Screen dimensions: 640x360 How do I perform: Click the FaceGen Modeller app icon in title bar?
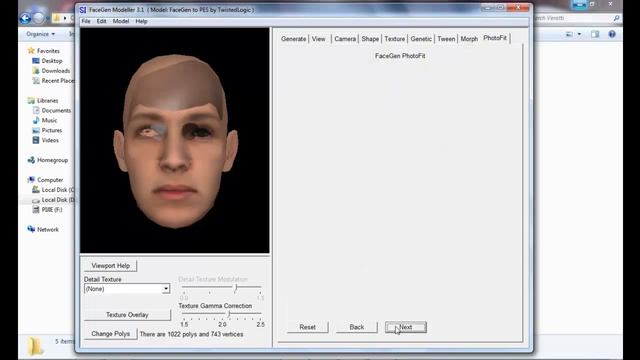(82, 9)
